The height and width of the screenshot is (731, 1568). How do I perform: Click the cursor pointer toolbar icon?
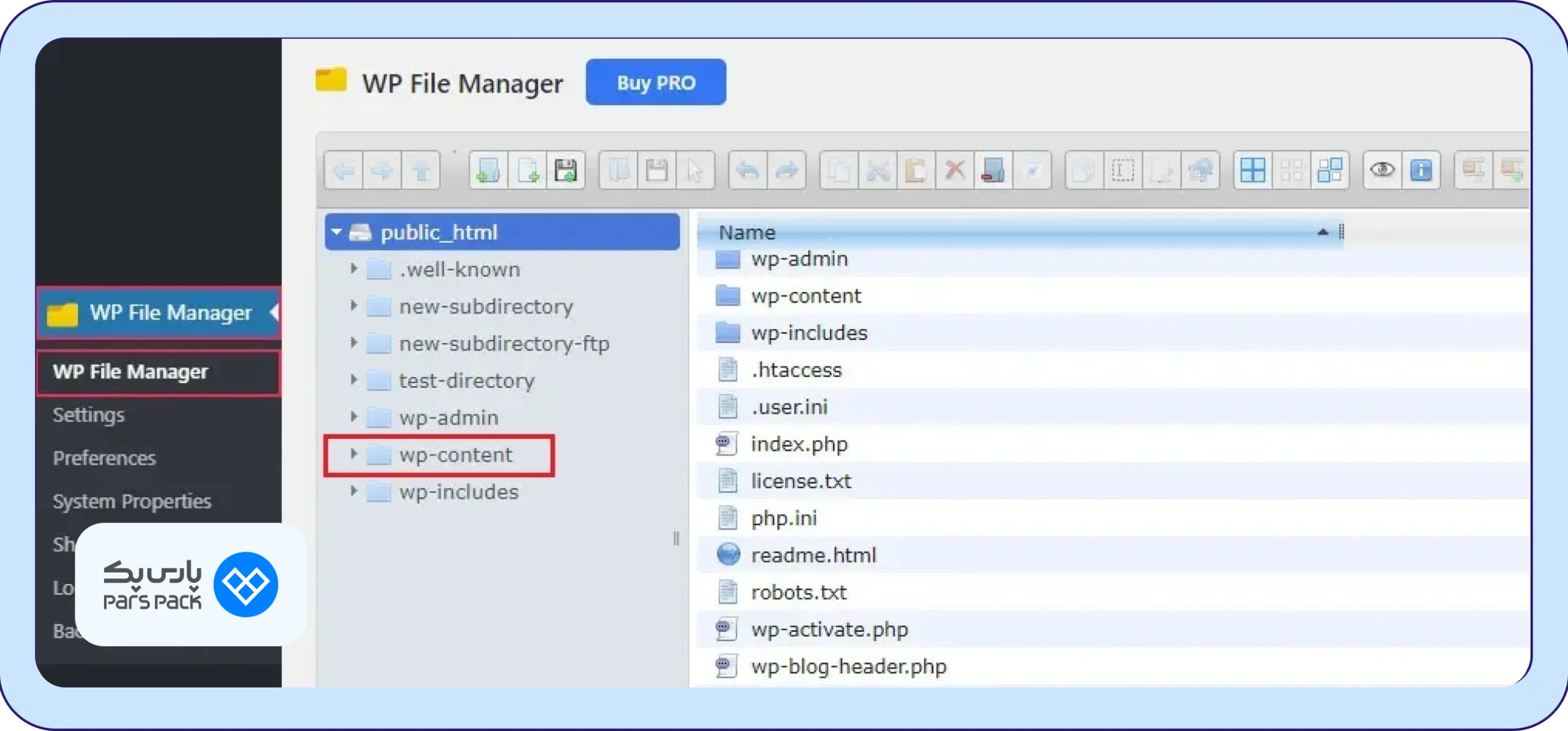coord(695,170)
